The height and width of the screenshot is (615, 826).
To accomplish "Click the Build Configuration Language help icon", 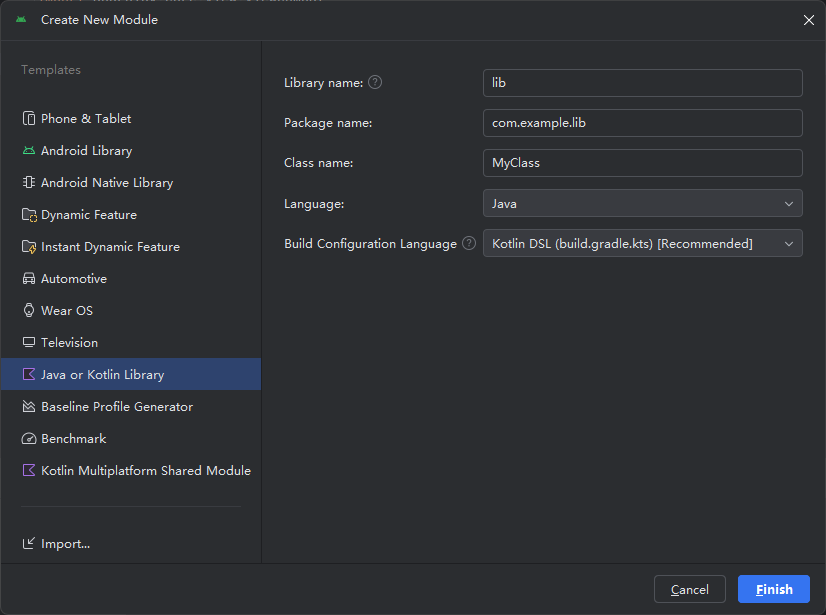I will 469,243.
